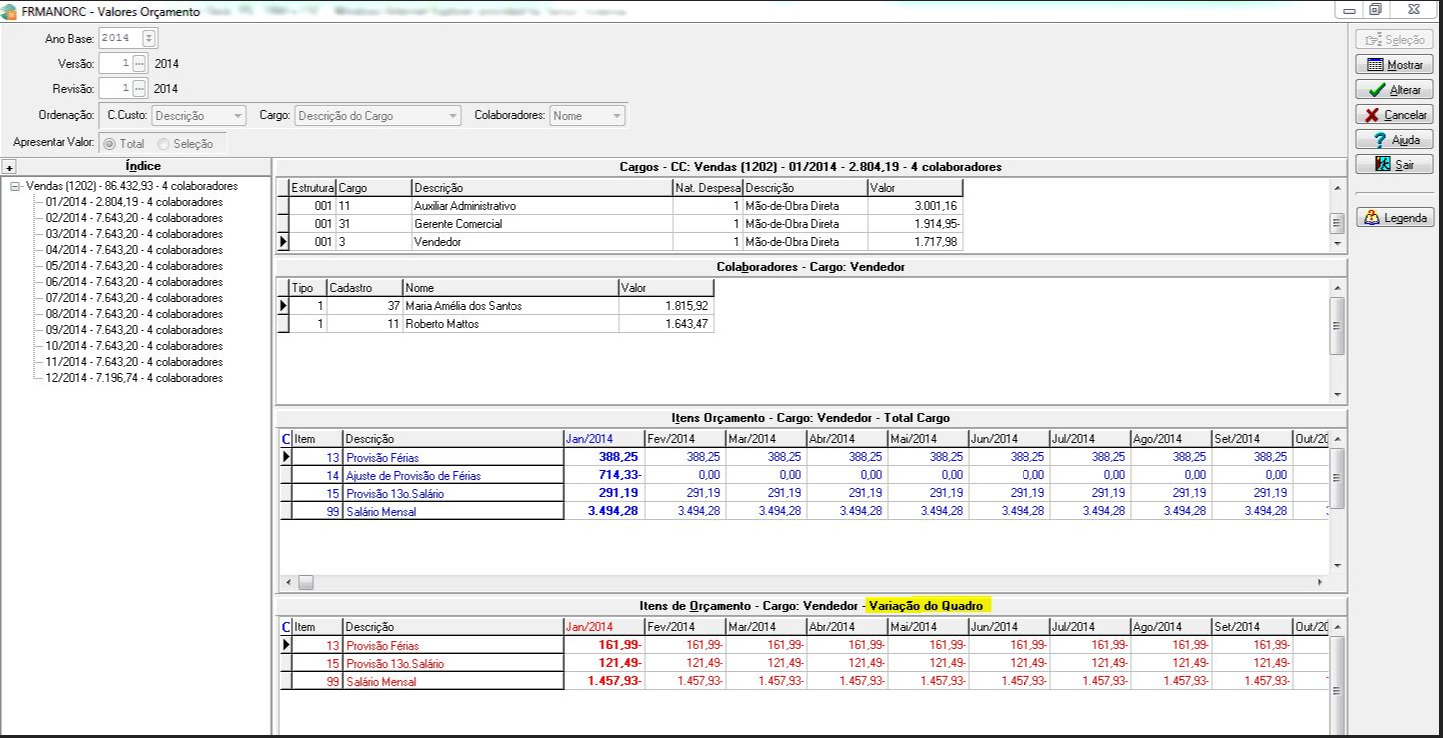The height and width of the screenshot is (738, 1443).
Task: Click the Ano Base dropdown arrow
Action: [150, 39]
